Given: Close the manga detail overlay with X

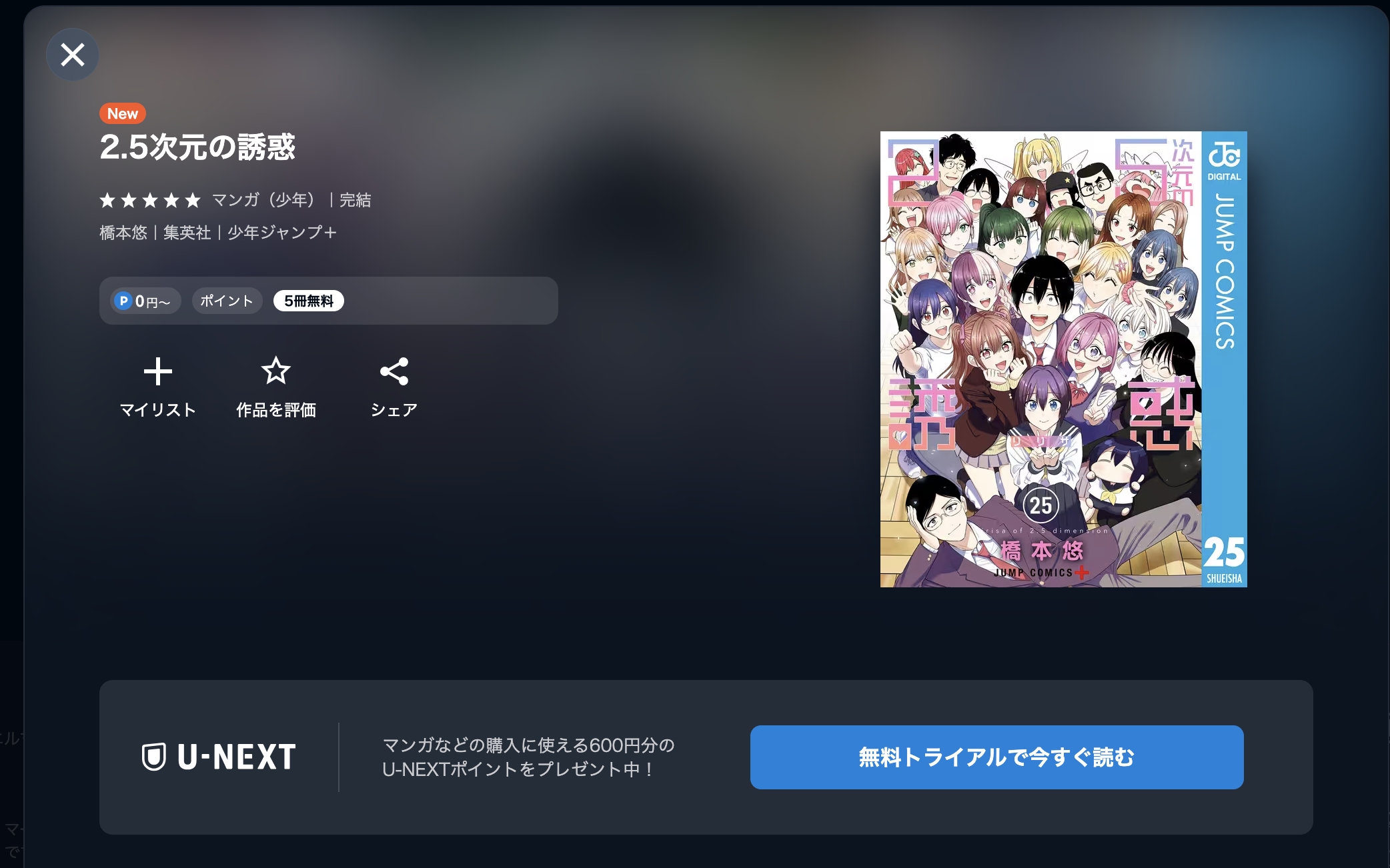Looking at the screenshot, I should (73, 55).
